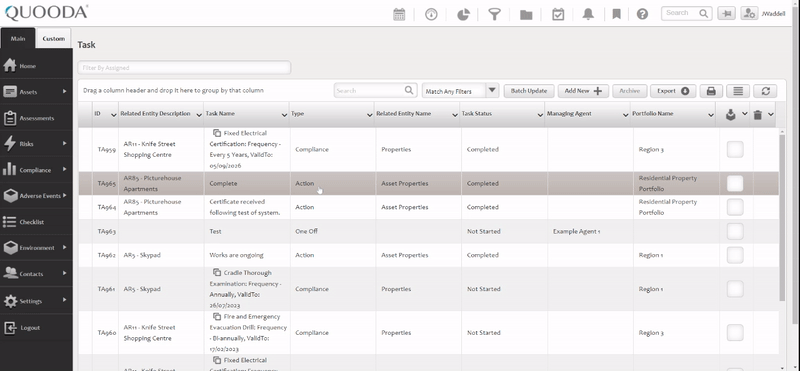Screen dimensions: 800x371
Task: Click the Batch Update button
Action: pyautogui.click(x=529, y=91)
